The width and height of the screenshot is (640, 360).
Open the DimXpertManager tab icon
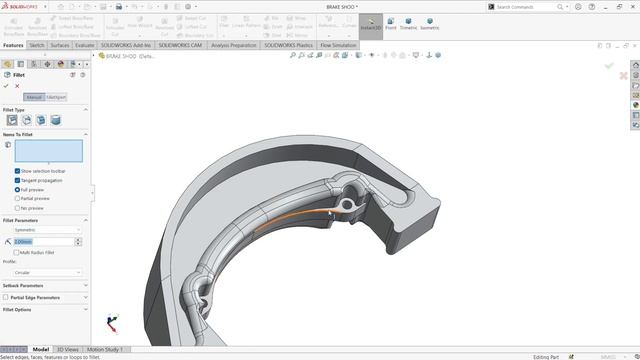pos(47,64)
